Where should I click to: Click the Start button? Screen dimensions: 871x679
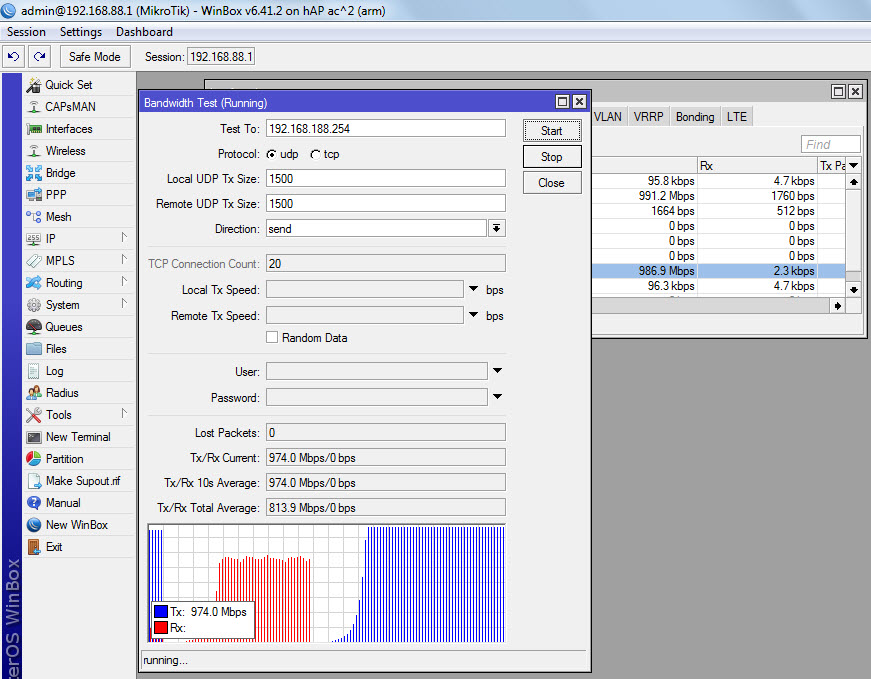click(x=552, y=131)
